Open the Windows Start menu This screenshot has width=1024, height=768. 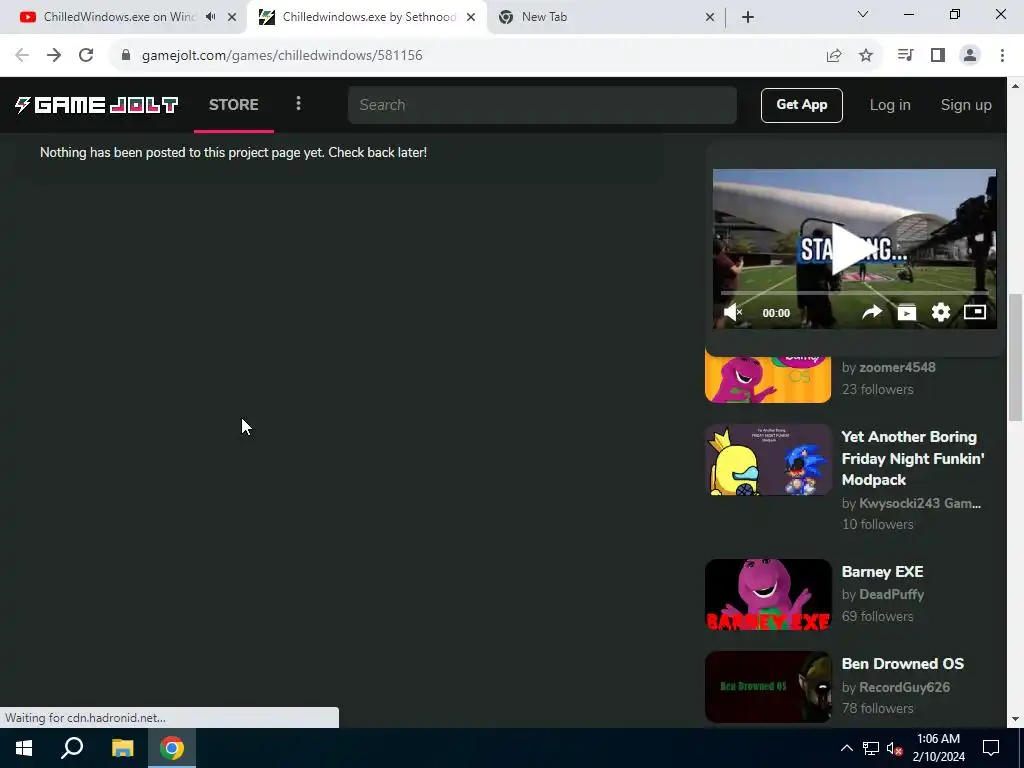[x=24, y=748]
